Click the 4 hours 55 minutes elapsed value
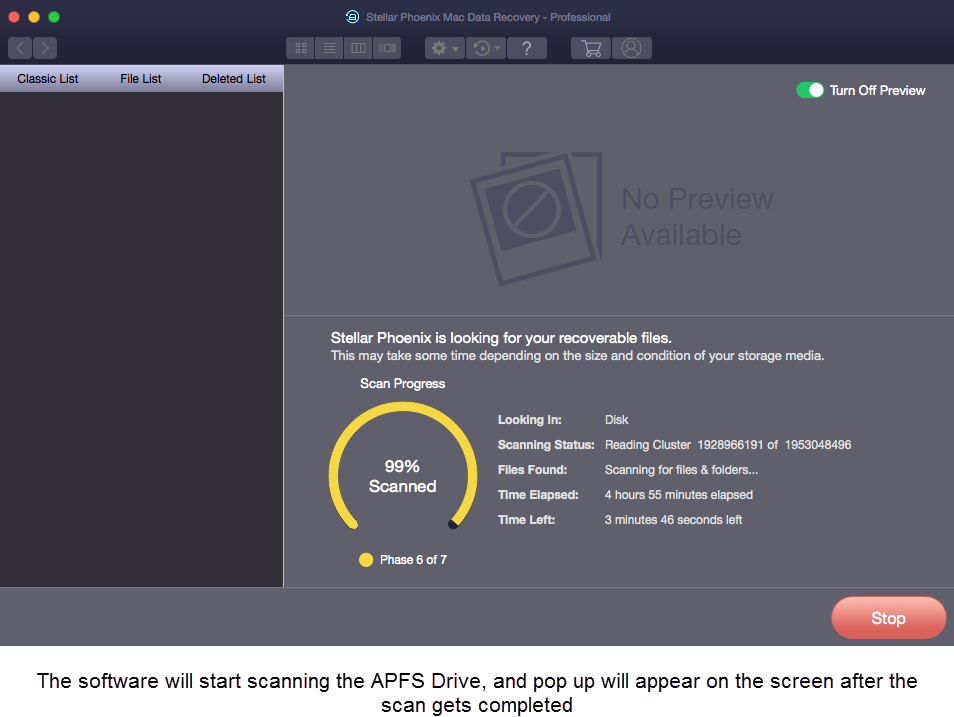This screenshot has width=954, height=717. [678, 495]
